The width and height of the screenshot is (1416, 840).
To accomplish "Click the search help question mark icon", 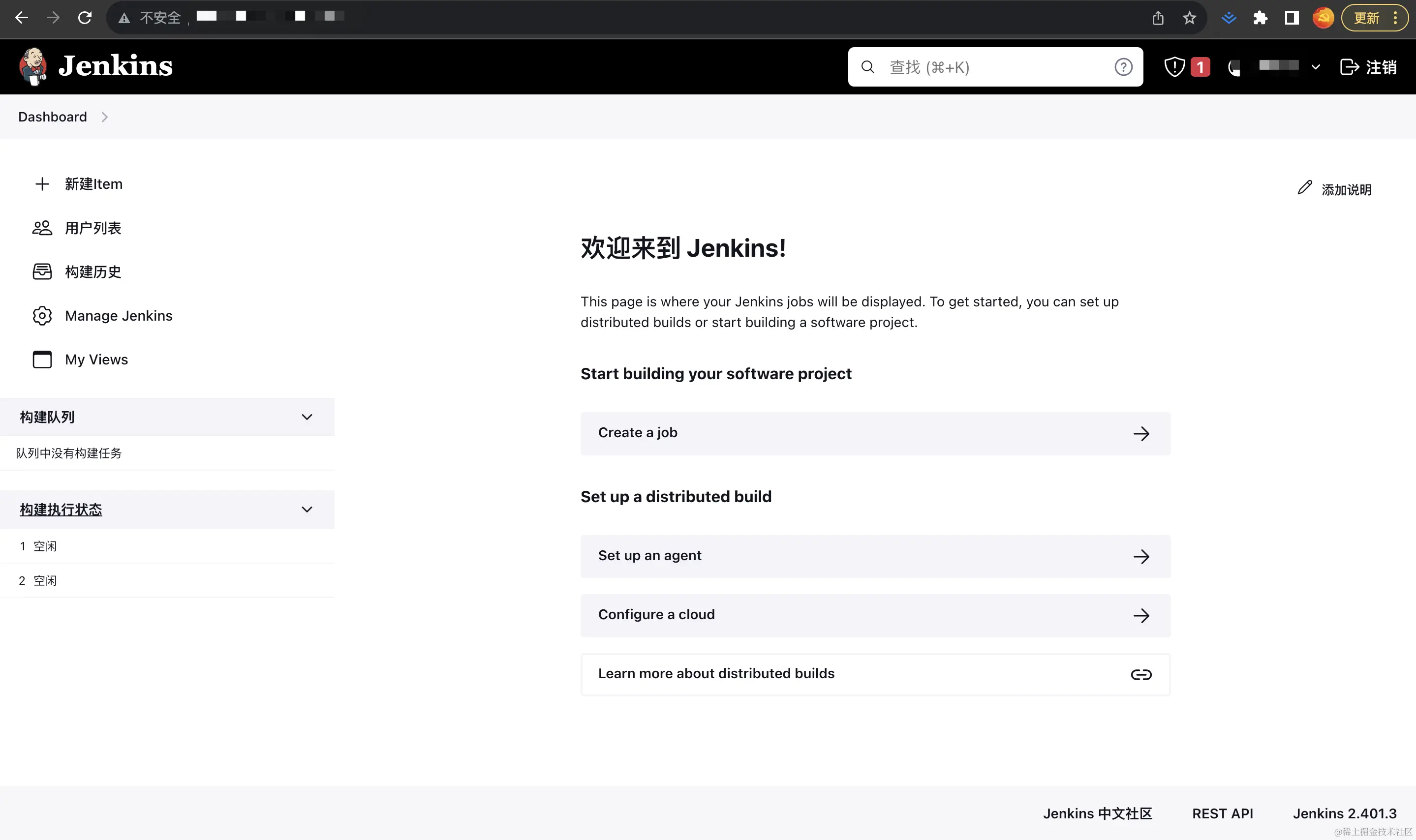I will click(x=1123, y=67).
